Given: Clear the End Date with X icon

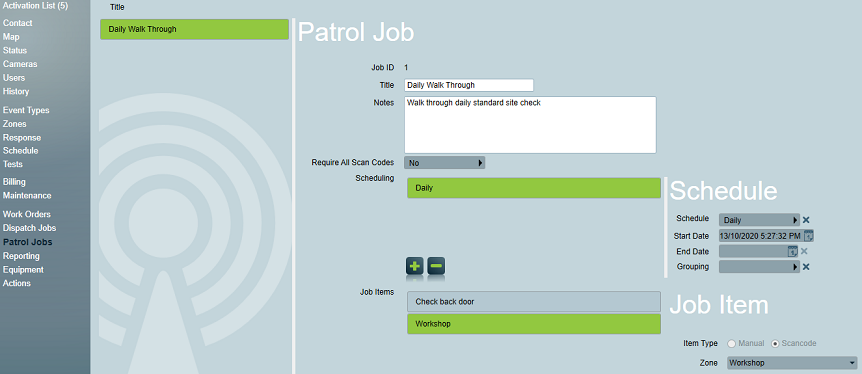Looking at the screenshot, I should (804, 251).
